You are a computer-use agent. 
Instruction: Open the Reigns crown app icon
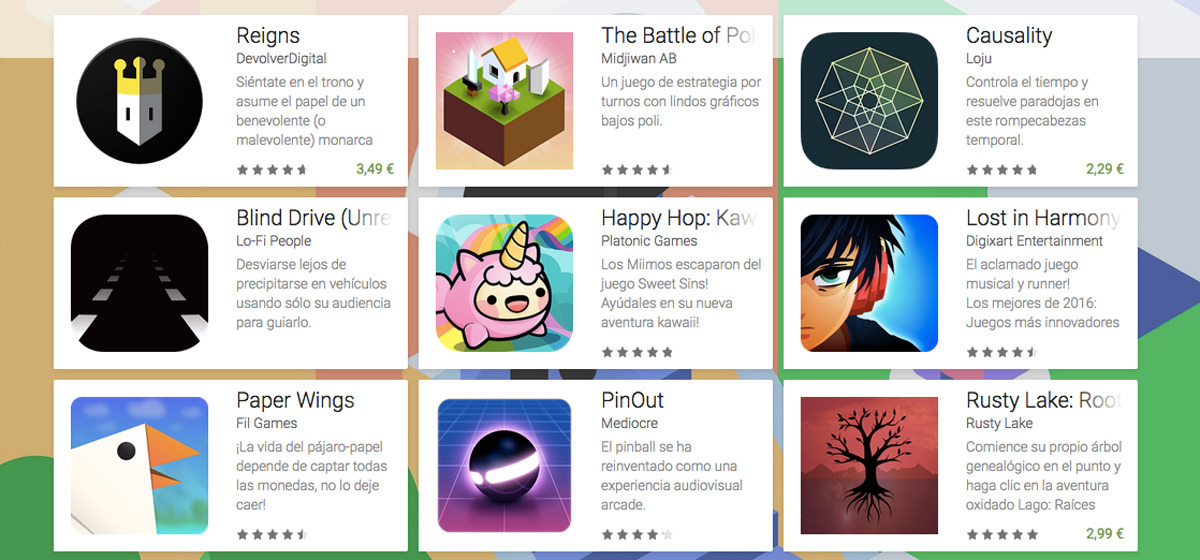click(139, 101)
